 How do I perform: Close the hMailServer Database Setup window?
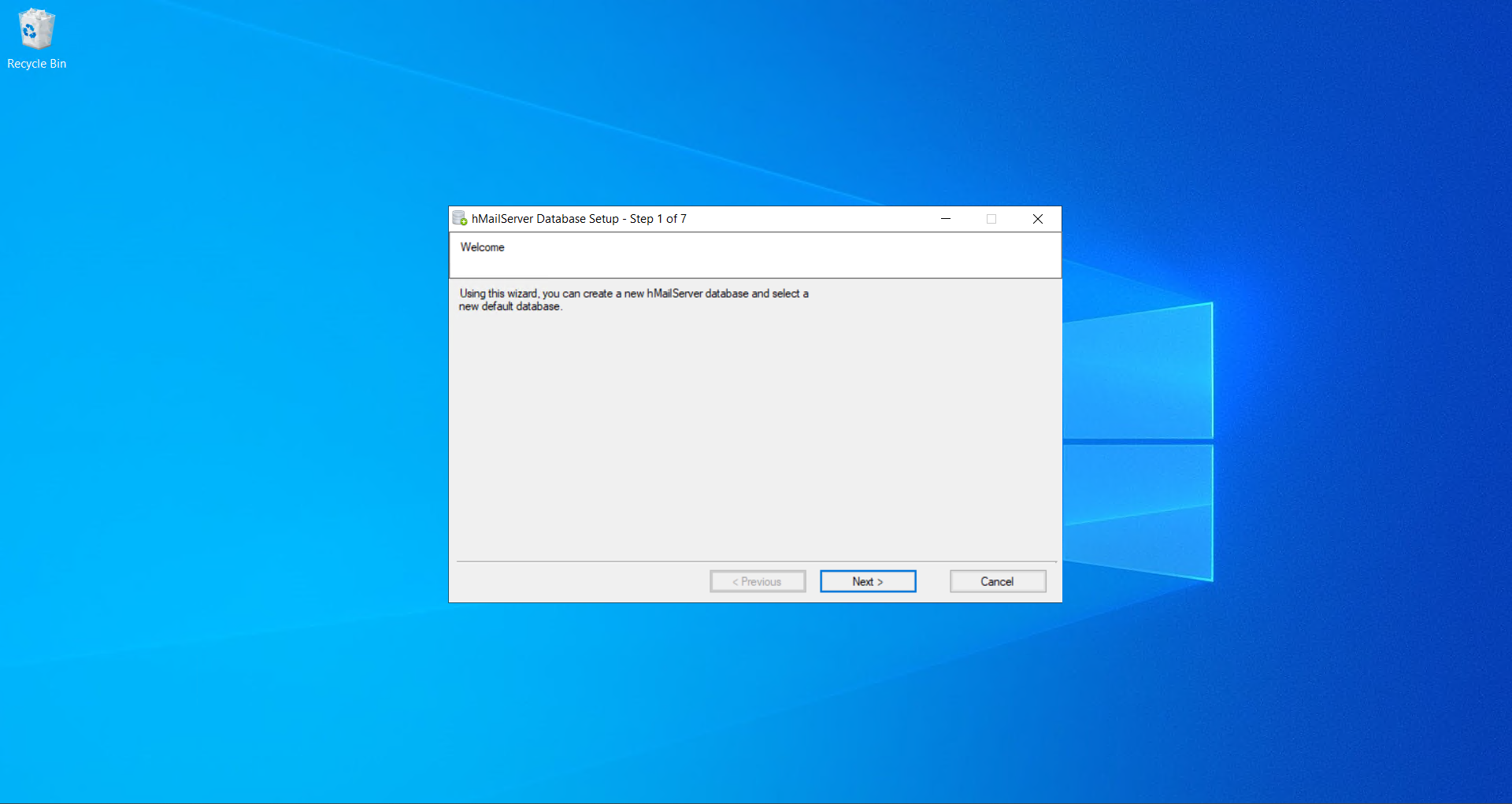pos(1038,219)
